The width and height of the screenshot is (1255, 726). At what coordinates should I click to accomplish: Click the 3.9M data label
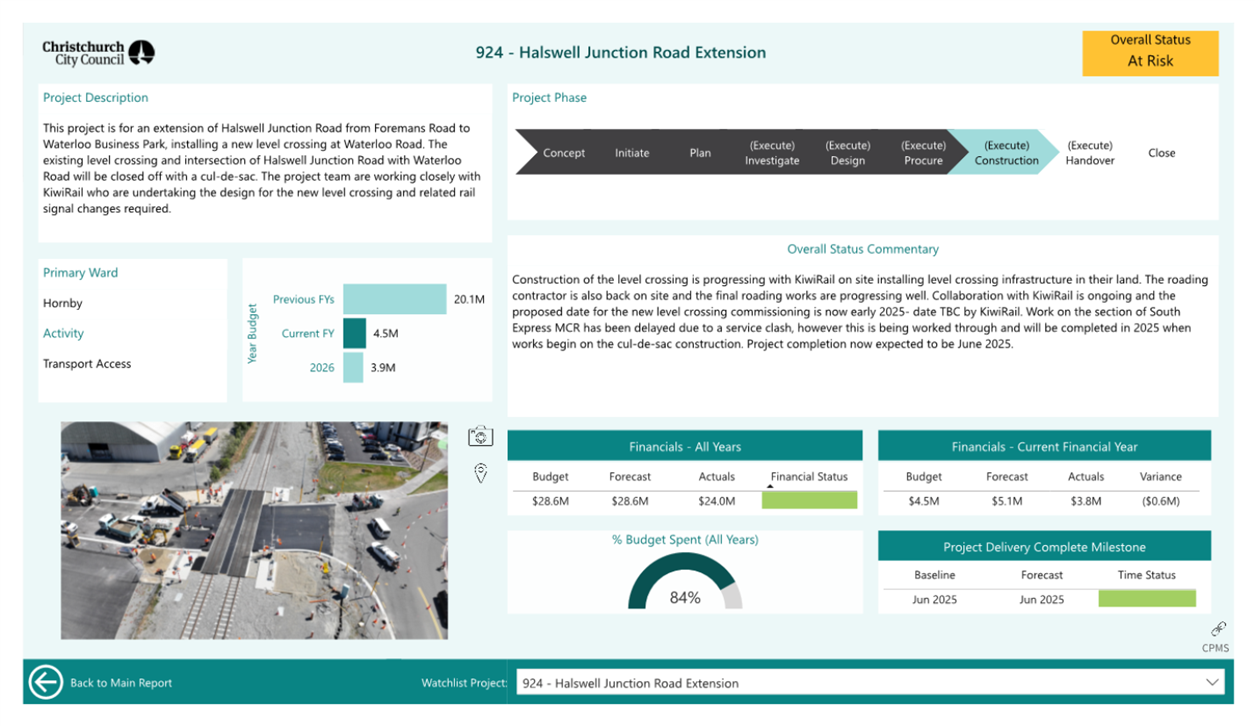click(383, 367)
